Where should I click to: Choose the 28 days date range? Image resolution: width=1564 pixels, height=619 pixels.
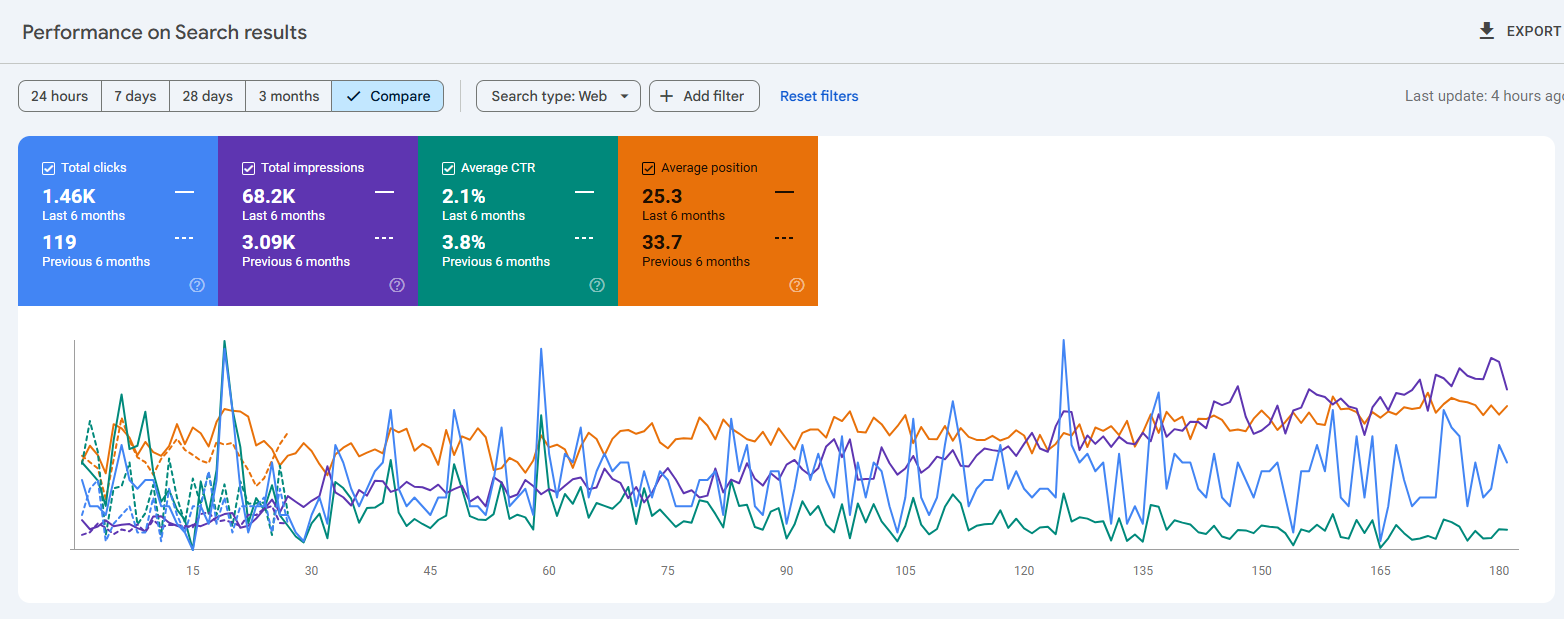tap(207, 96)
